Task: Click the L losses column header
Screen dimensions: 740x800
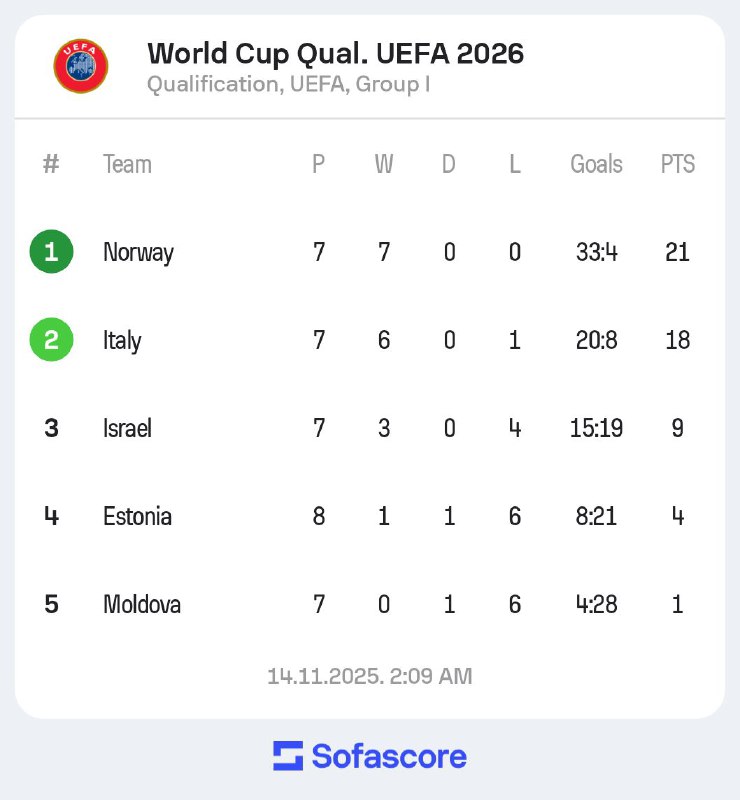Action: 514,164
